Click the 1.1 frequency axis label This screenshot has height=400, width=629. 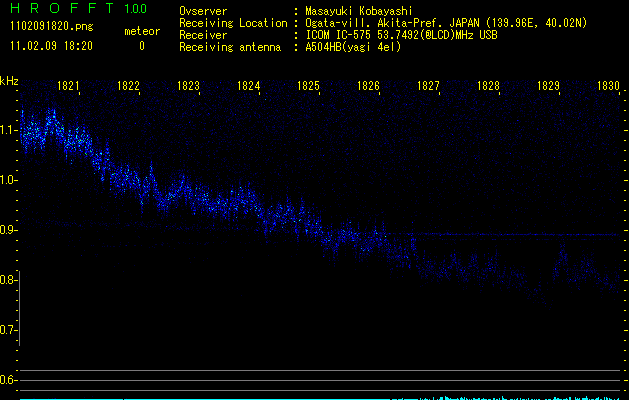[x=8, y=130]
